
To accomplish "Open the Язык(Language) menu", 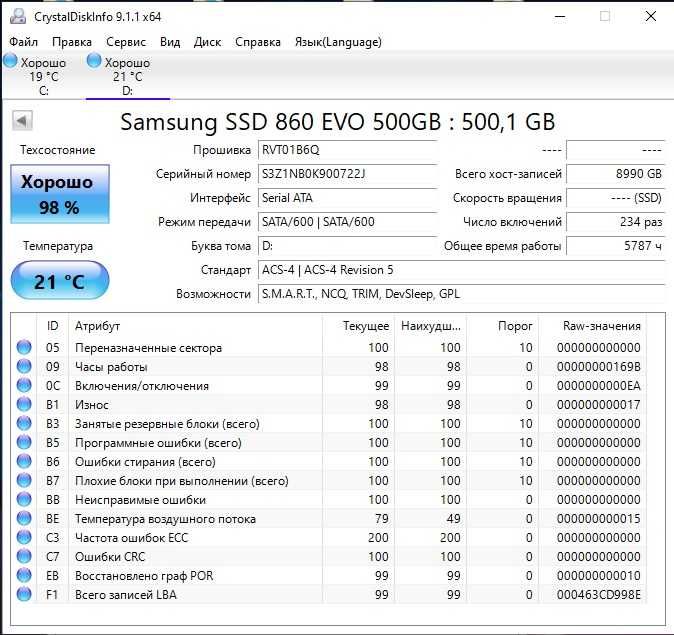I will point(338,42).
